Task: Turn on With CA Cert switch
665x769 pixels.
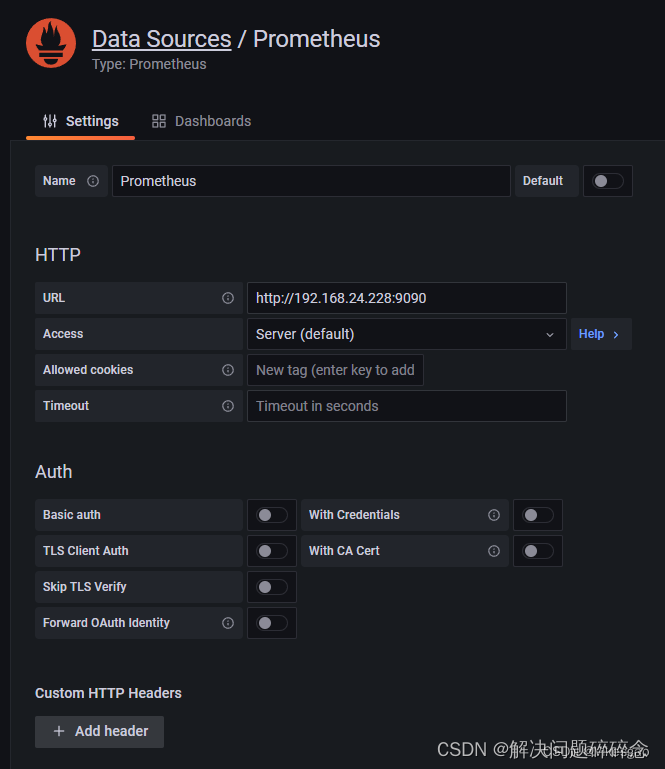Action: pyautogui.click(x=538, y=551)
